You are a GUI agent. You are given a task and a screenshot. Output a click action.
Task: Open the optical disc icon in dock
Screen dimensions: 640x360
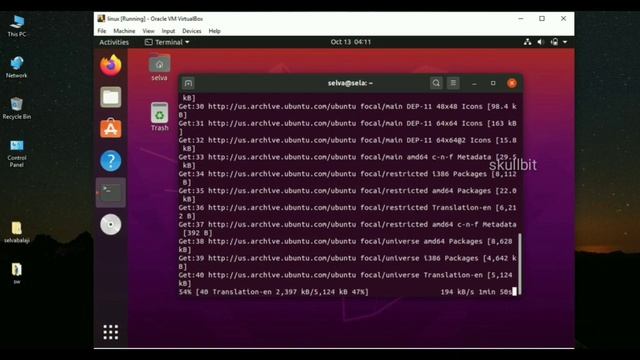pos(111,224)
